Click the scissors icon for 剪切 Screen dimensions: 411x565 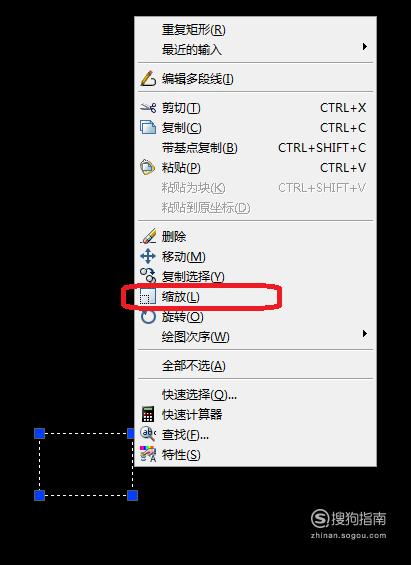tap(148, 107)
